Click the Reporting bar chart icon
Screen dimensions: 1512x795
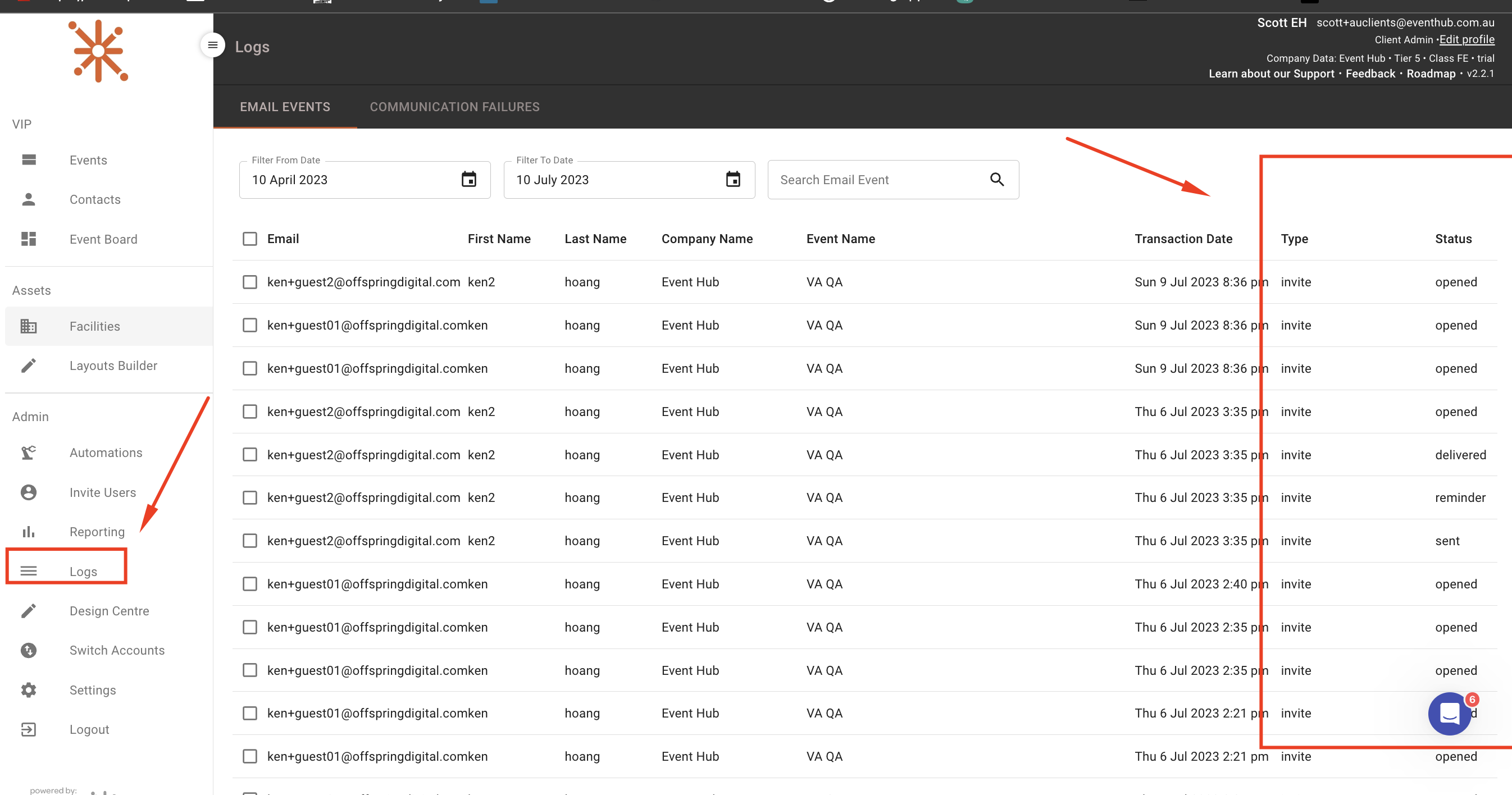(x=28, y=532)
